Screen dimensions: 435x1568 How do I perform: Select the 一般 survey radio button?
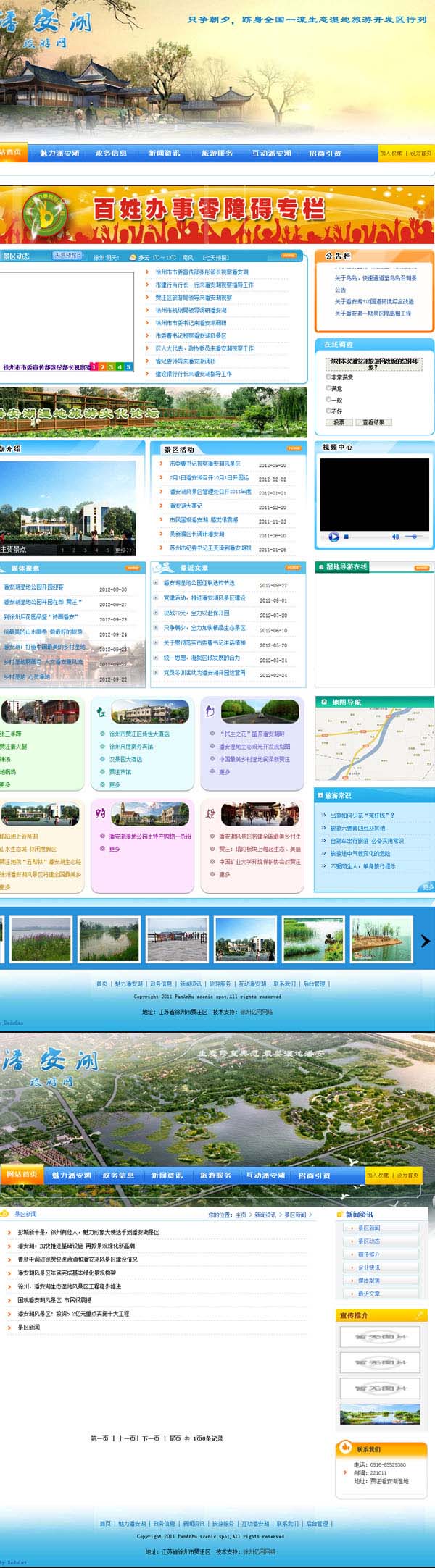(x=328, y=399)
